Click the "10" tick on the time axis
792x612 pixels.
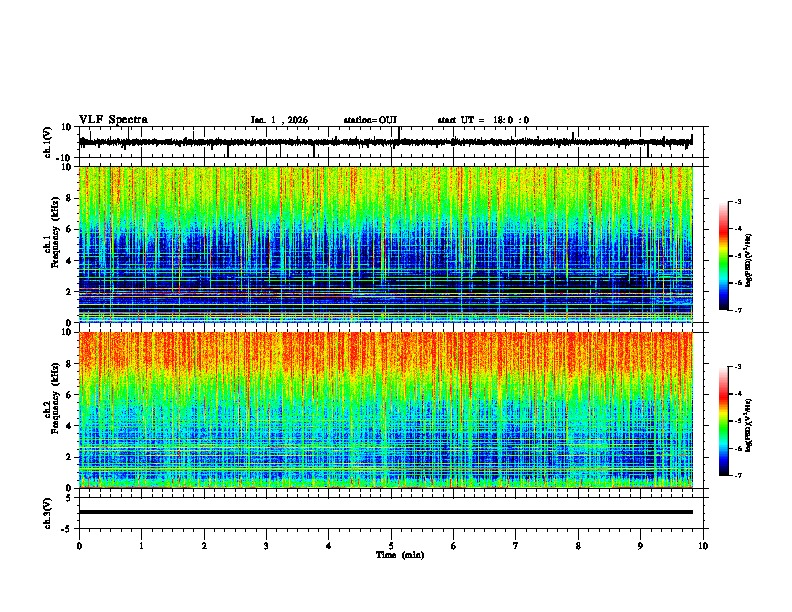coord(703,546)
